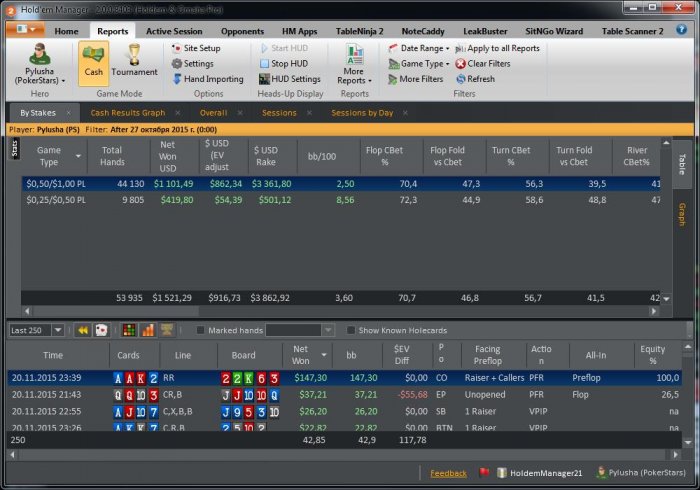Click the playing card replayer icon

[x=102, y=330]
